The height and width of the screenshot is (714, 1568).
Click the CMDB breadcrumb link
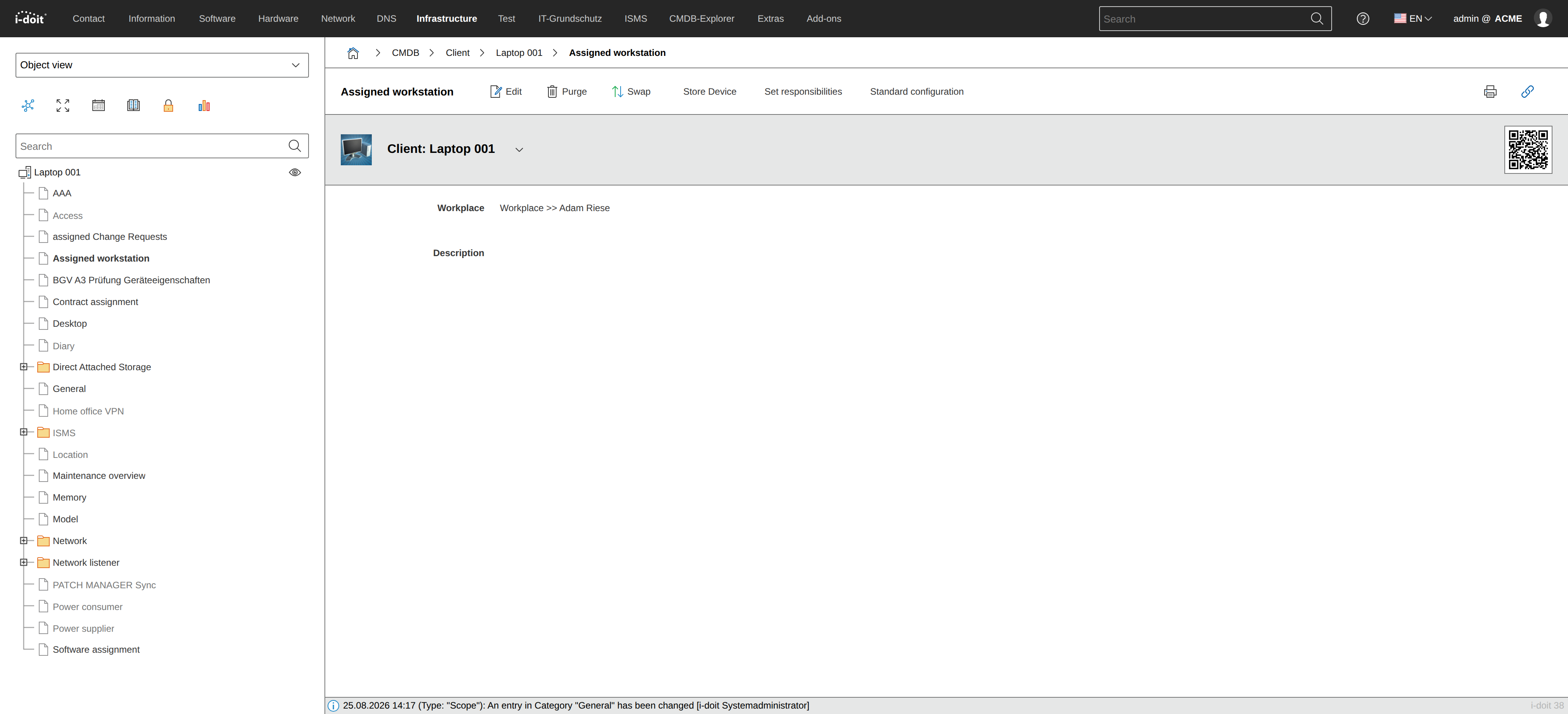click(406, 53)
